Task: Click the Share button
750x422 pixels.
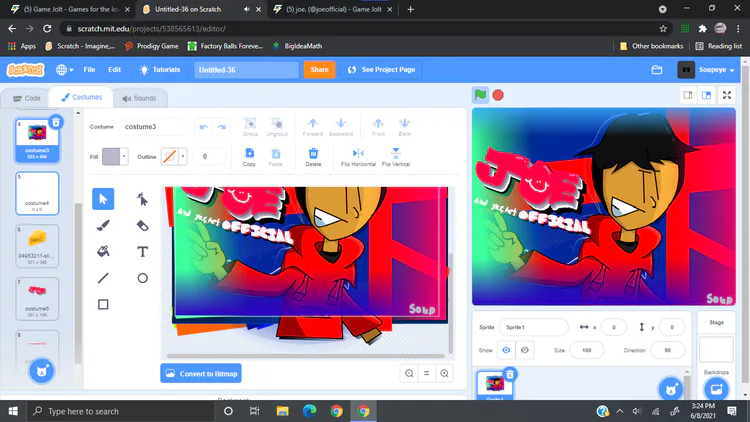Action: coord(319,70)
